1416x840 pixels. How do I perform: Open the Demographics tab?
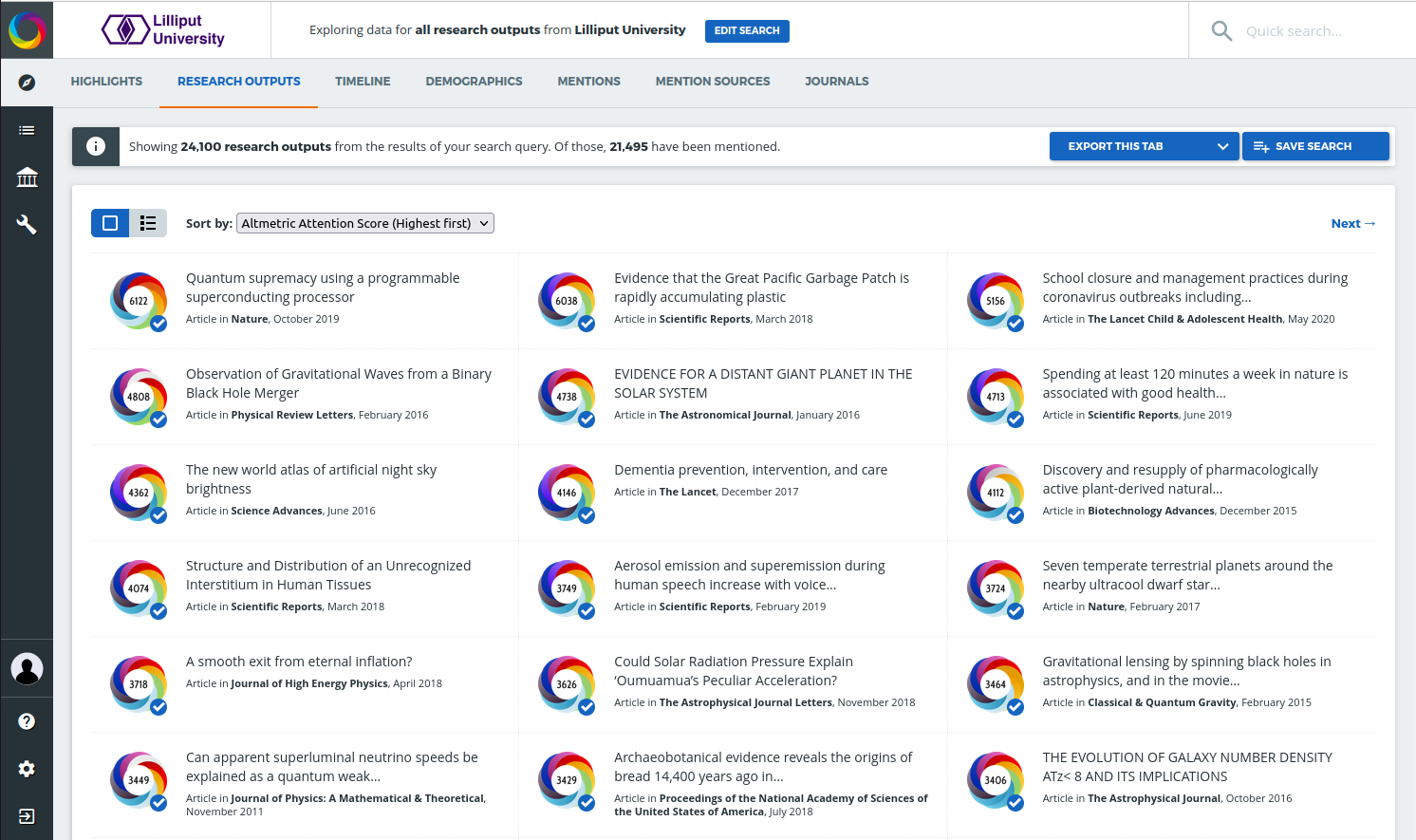pyautogui.click(x=474, y=82)
